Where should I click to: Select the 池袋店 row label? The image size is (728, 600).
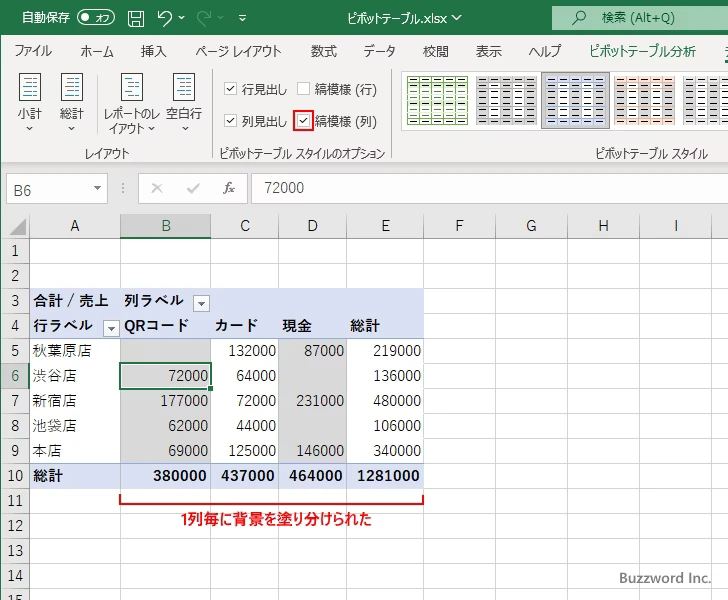(x=75, y=426)
